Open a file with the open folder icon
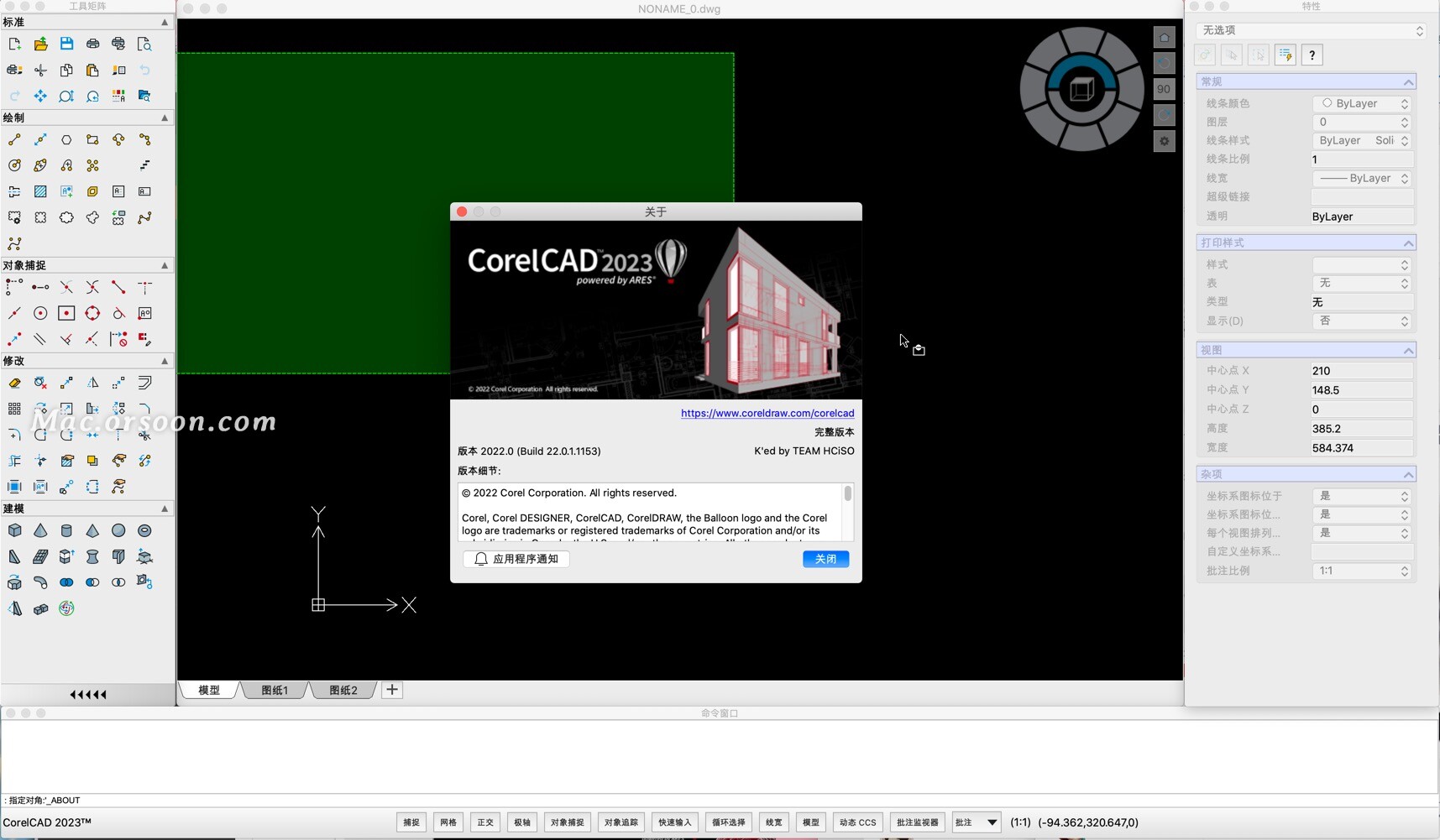Image resolution: width=1440 pixels, height=840 pixels. [41, 44]
